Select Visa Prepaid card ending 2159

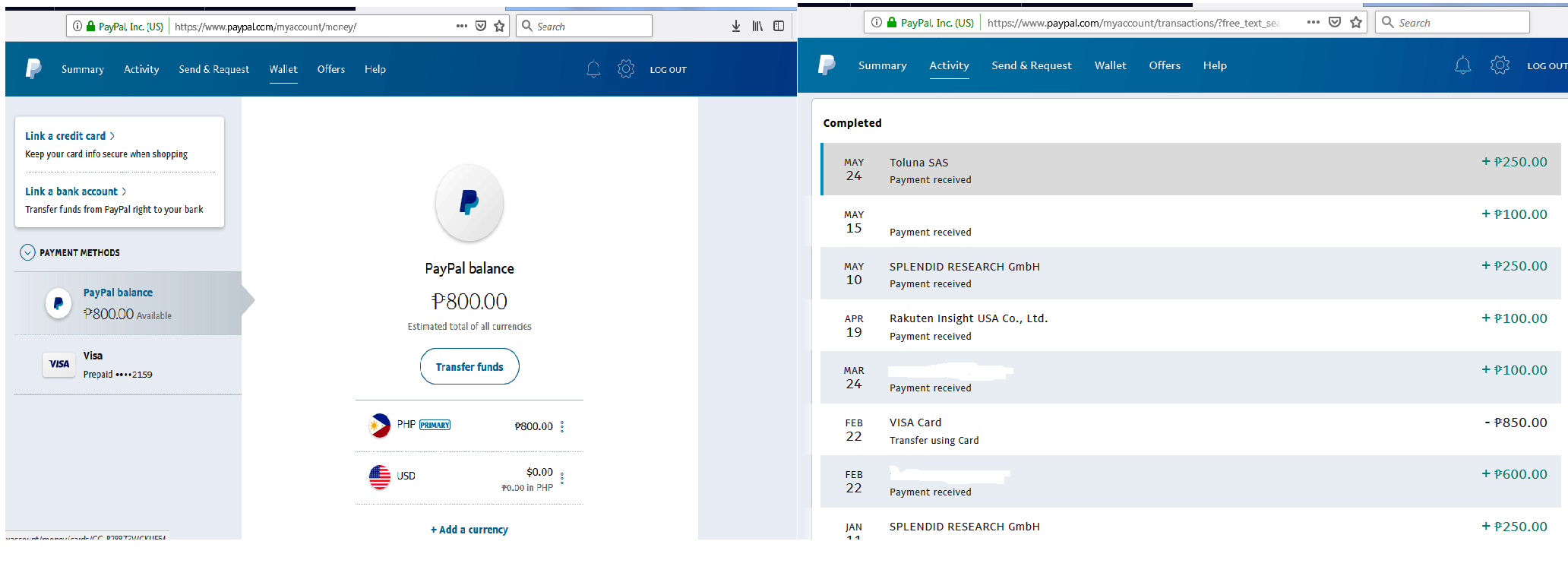point(128,365)
